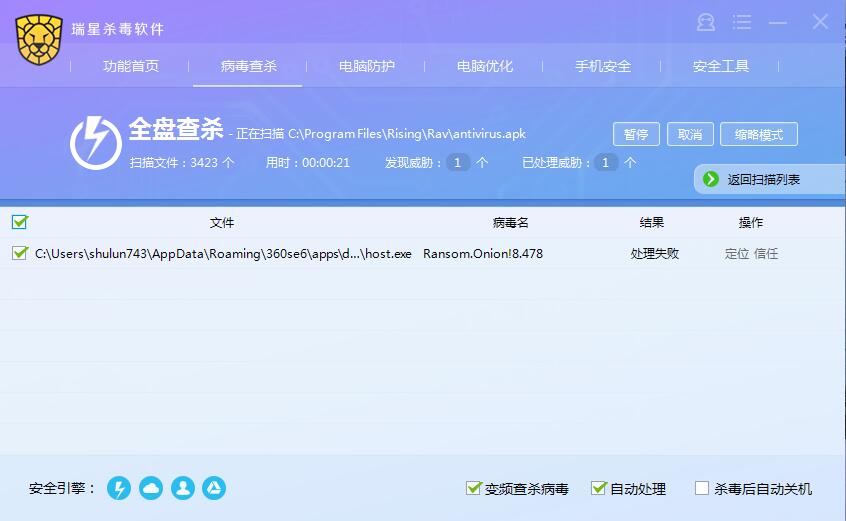Switch to 病毒查杀 tab
Viewport: 846px width, 521px height.
pos(248,66)
